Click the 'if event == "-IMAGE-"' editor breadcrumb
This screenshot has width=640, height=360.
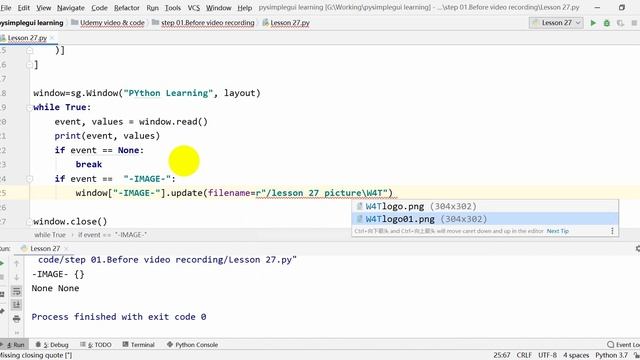(113, 235)
